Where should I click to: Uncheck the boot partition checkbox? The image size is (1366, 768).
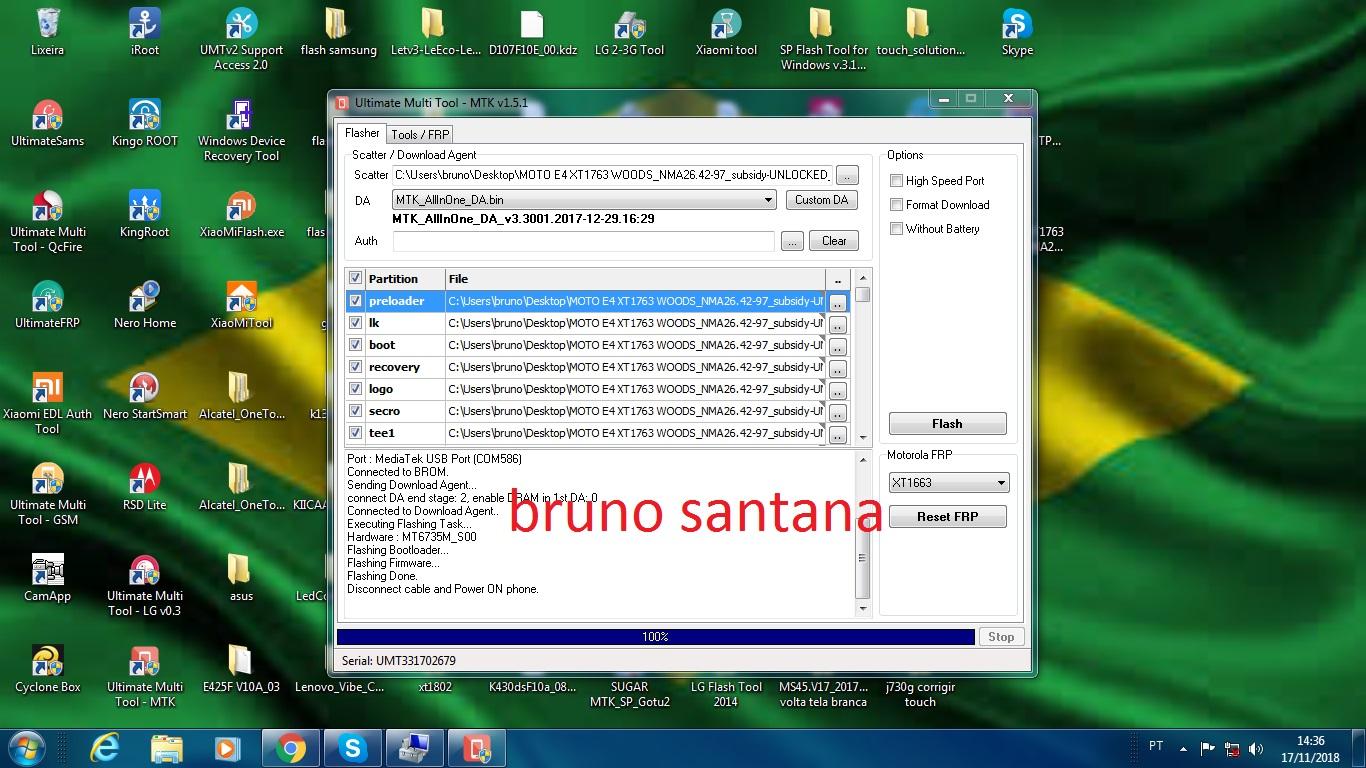(x=355, y=345)
